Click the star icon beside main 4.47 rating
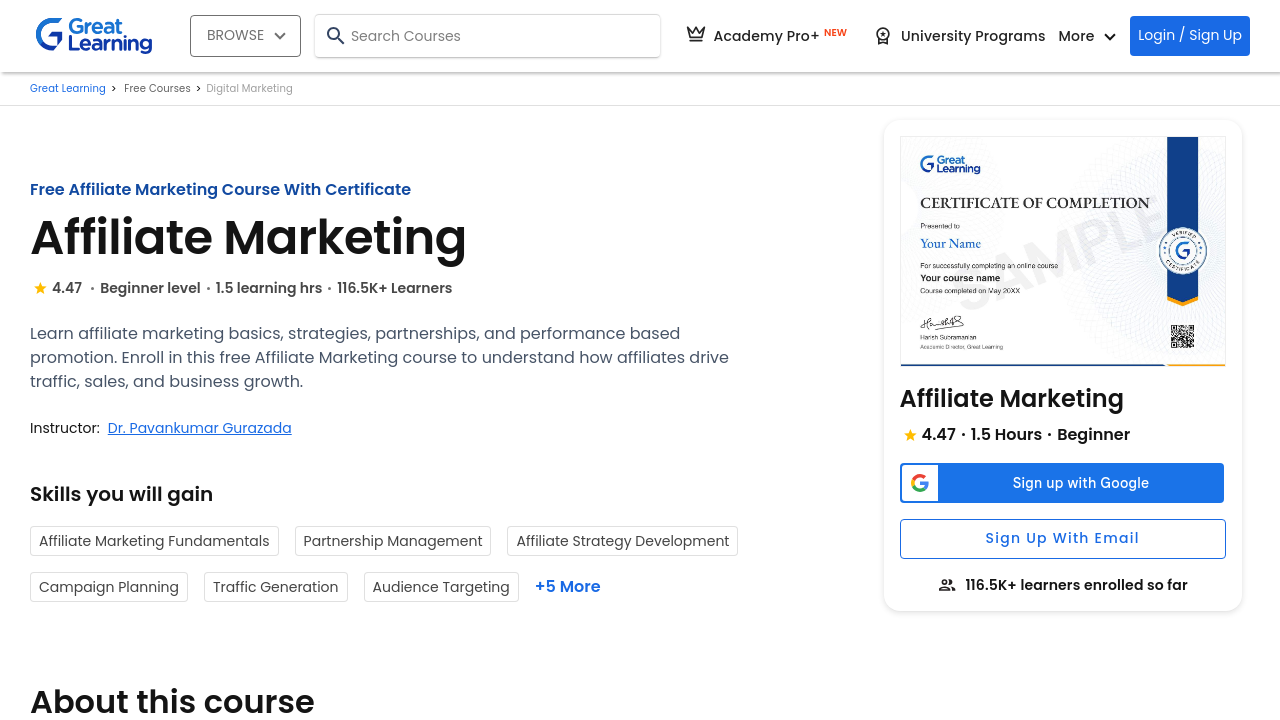1280x720 pixels. click(40, 288)
